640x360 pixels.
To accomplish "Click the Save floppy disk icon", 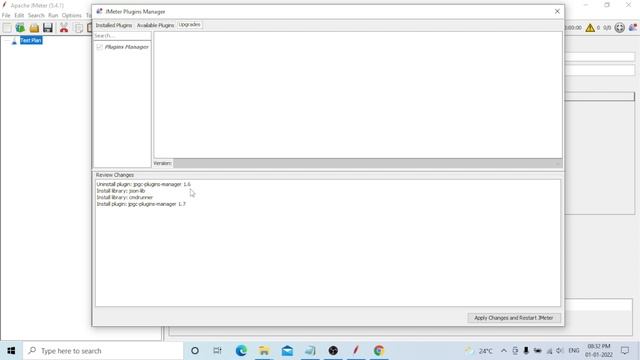I will 48,28.
